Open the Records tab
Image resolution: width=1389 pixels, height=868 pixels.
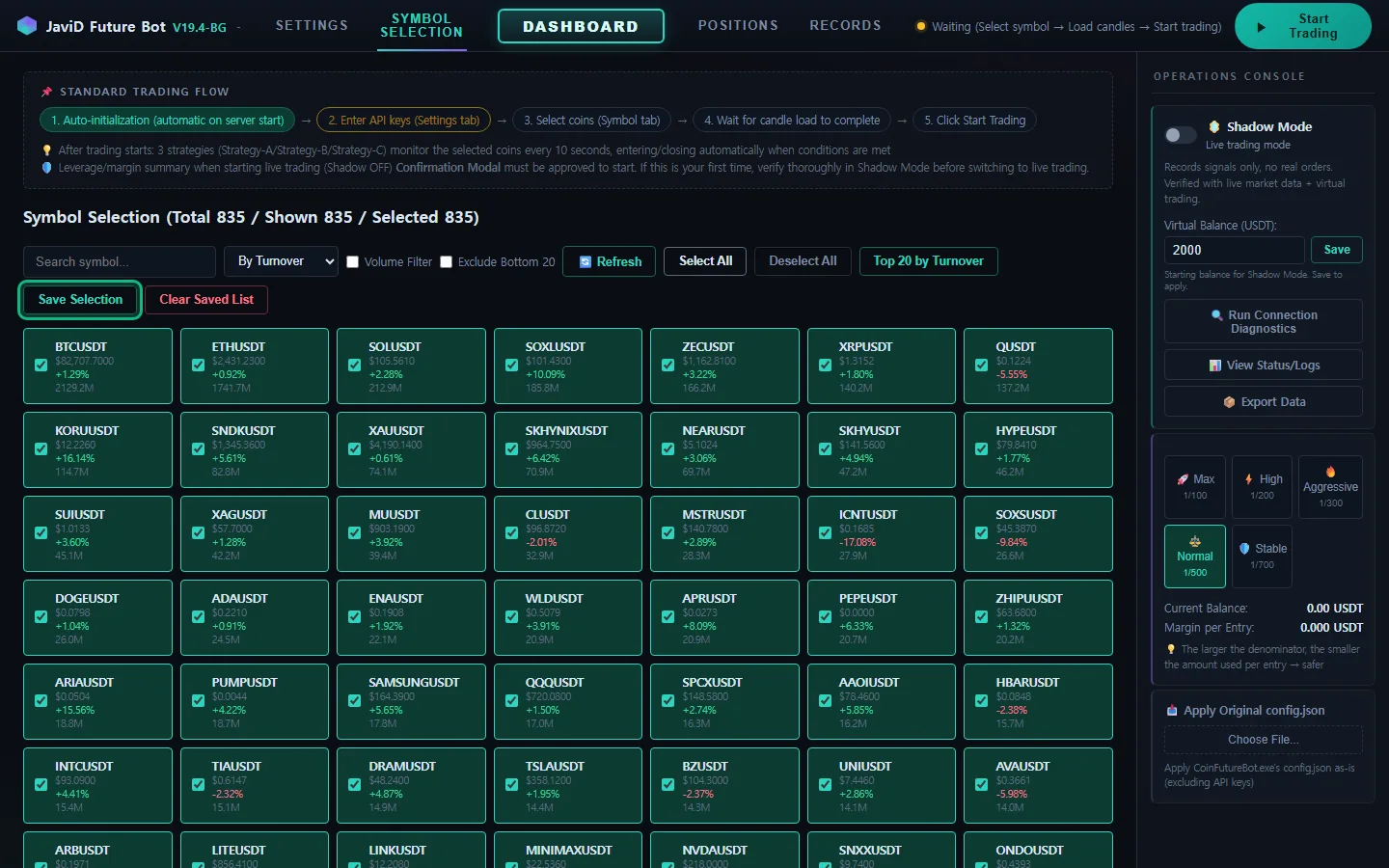click(x=845, y=25)
